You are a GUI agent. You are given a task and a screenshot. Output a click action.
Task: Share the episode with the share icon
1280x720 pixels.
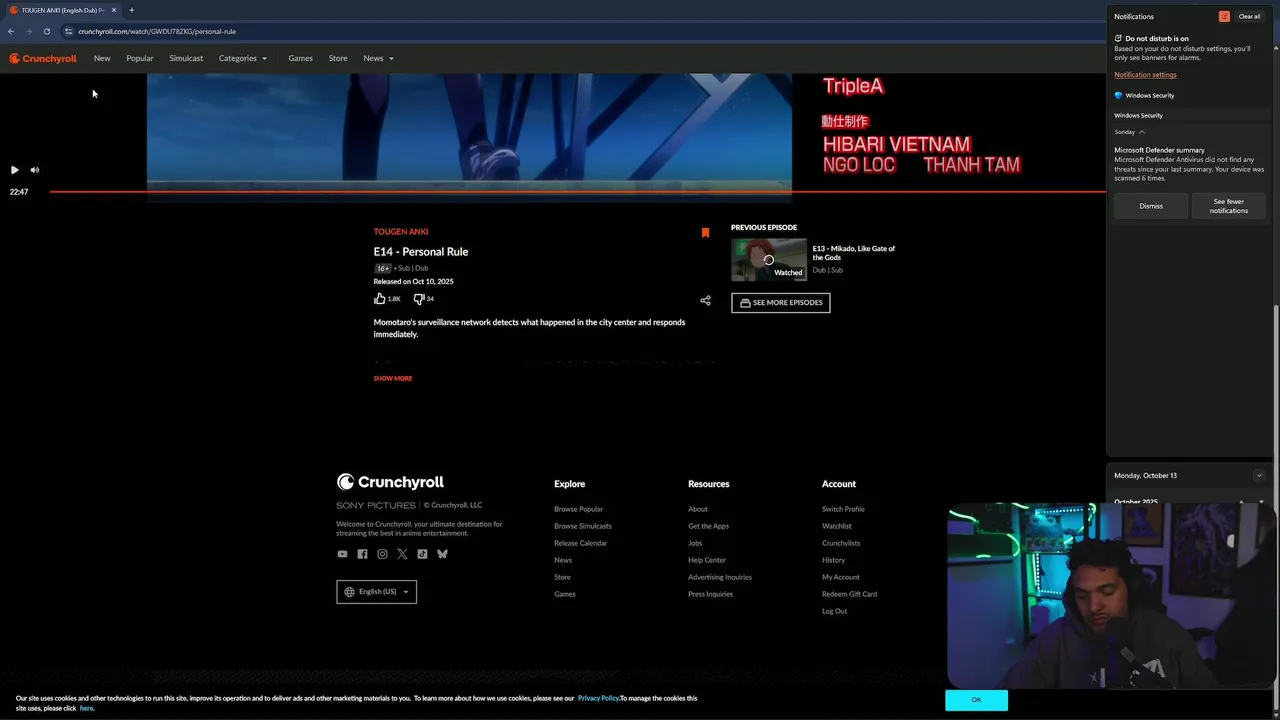[705, 300]
